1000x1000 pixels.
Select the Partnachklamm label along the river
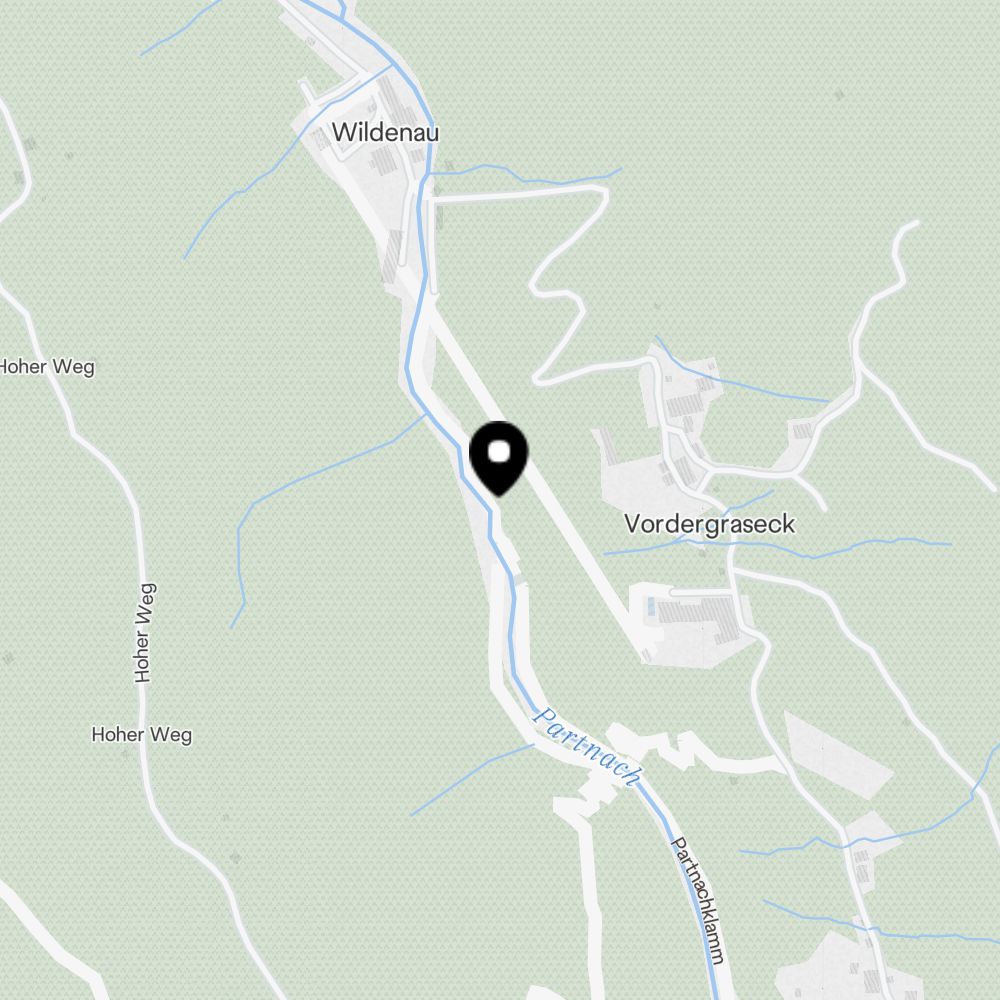pos(698,901)
